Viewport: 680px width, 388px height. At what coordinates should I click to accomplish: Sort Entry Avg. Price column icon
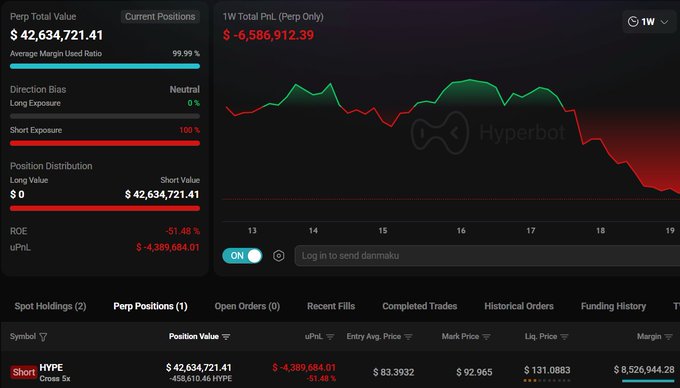[x=408, y=337]
